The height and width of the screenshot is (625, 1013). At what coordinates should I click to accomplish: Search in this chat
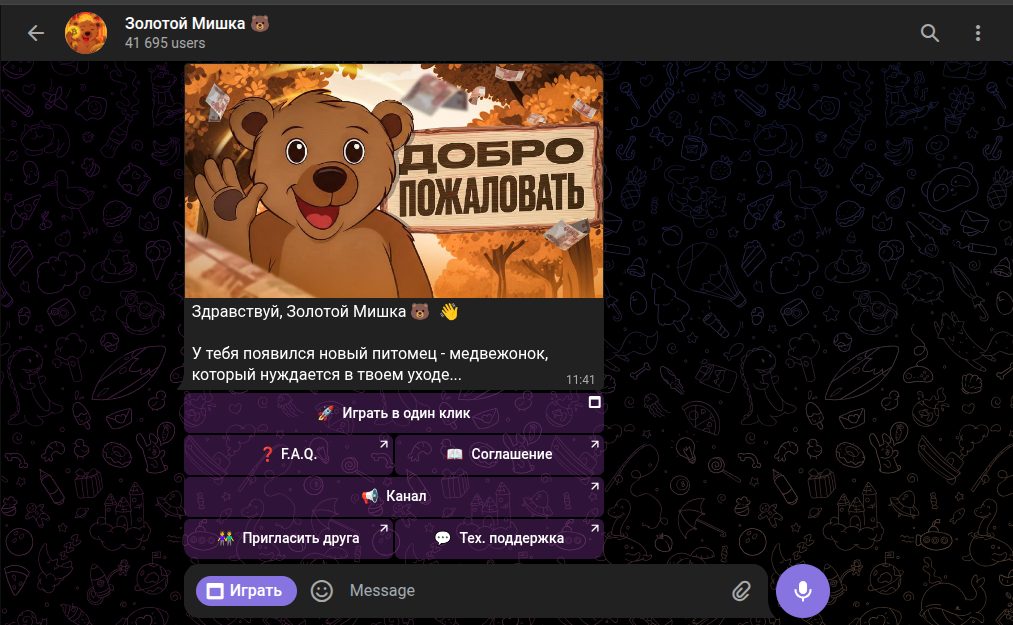tap(930, 33)
